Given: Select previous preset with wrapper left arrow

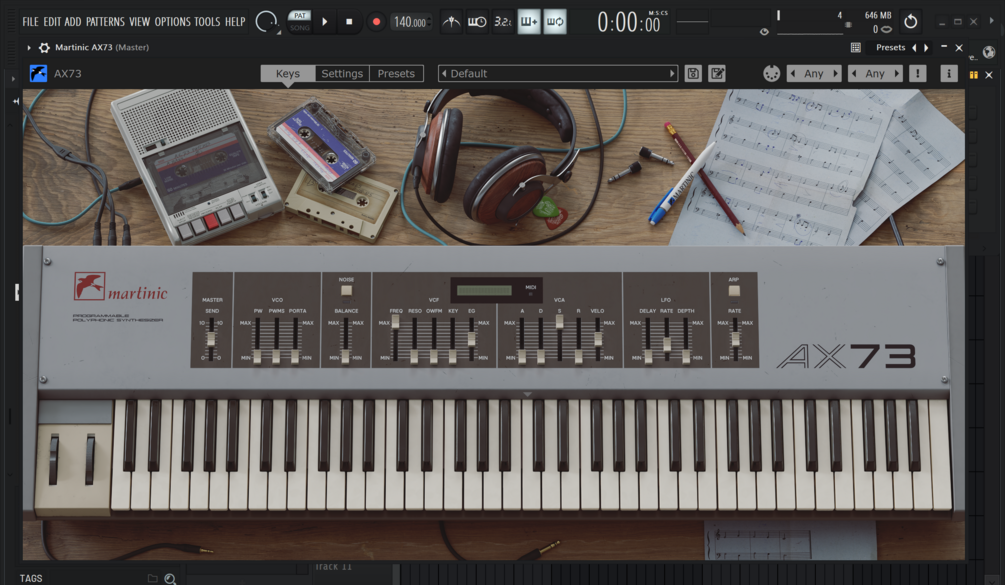Looking at the screenshot, I should click(x=914, y=47).
